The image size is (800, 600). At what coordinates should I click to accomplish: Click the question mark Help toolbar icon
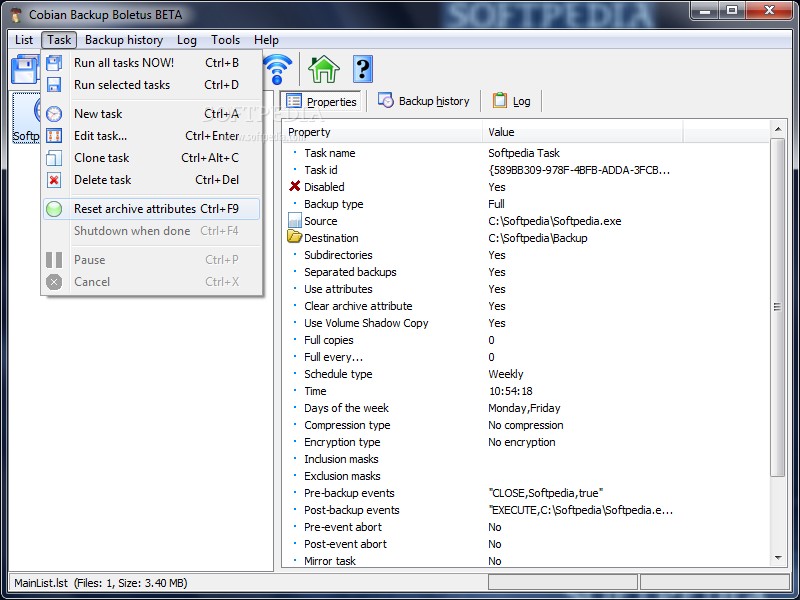click(363, 69)
